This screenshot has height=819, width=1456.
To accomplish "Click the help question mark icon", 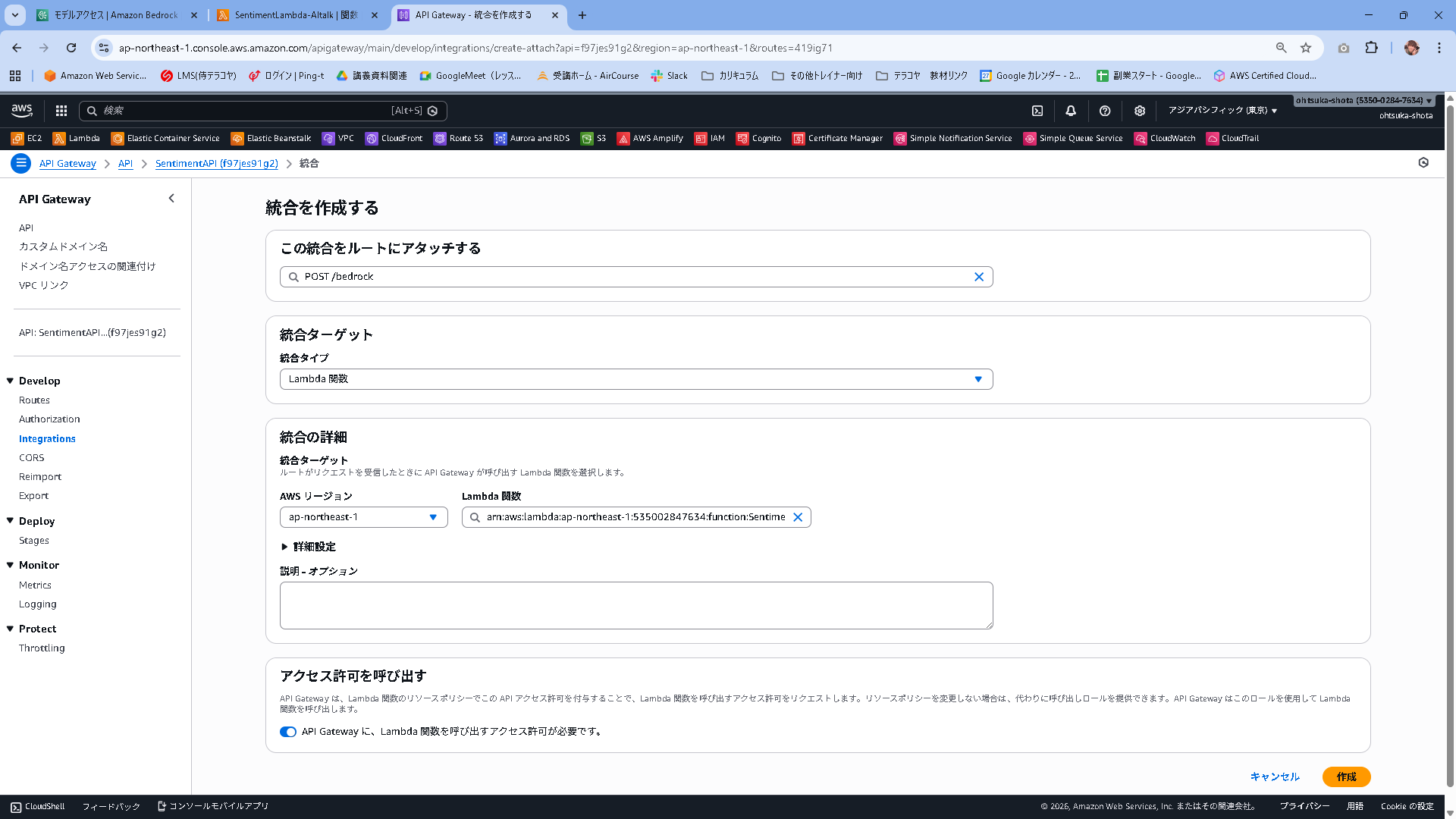I will [x=1105, y=111].
